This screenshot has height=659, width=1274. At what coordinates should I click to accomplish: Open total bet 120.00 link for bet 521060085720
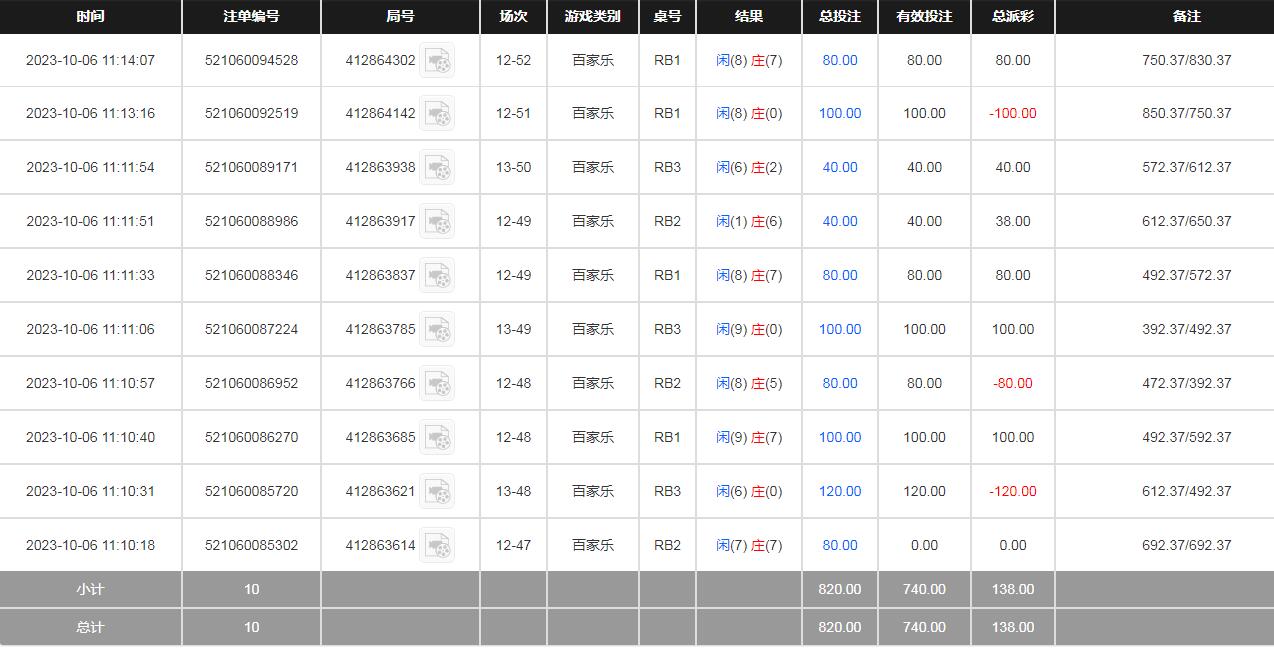point(840,491)
